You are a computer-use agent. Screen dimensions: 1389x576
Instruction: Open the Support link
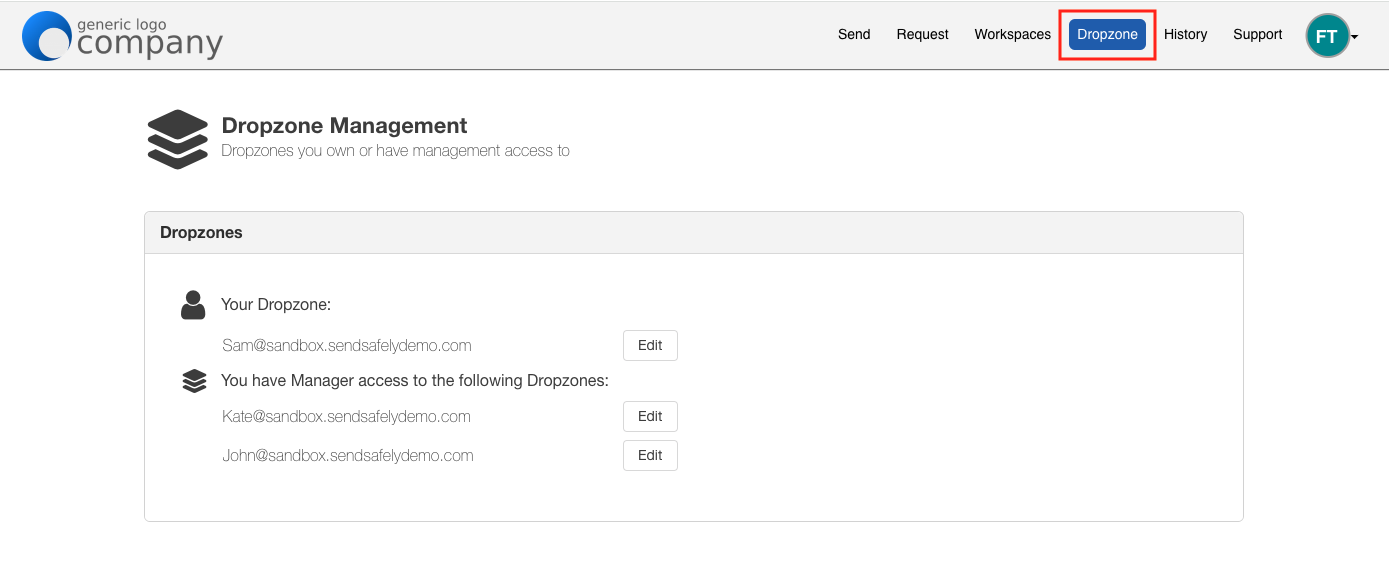pyautogui.click(x=1257, y=34)
